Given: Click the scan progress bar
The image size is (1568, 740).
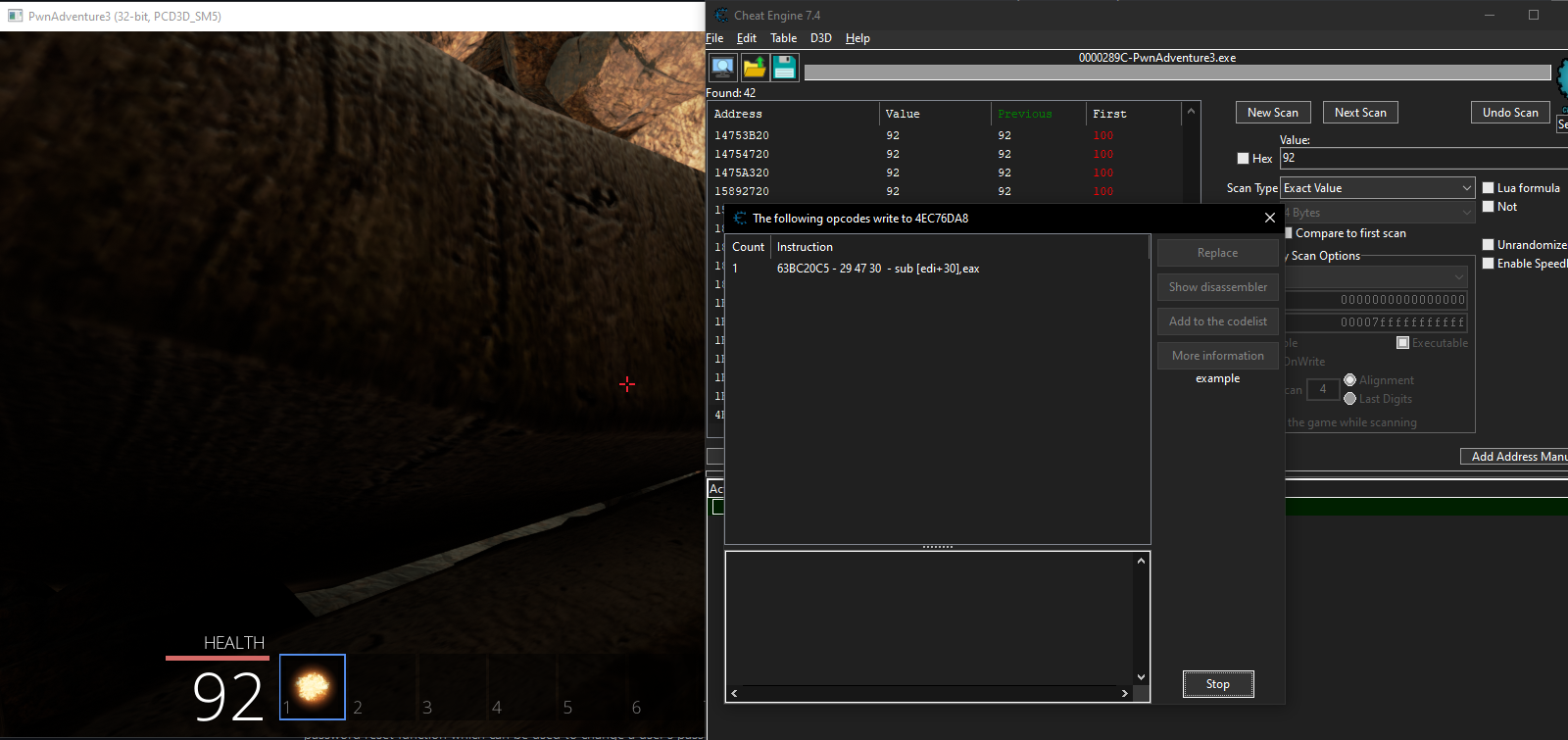Looking at the screenshot, I should tap(1177, 73).
